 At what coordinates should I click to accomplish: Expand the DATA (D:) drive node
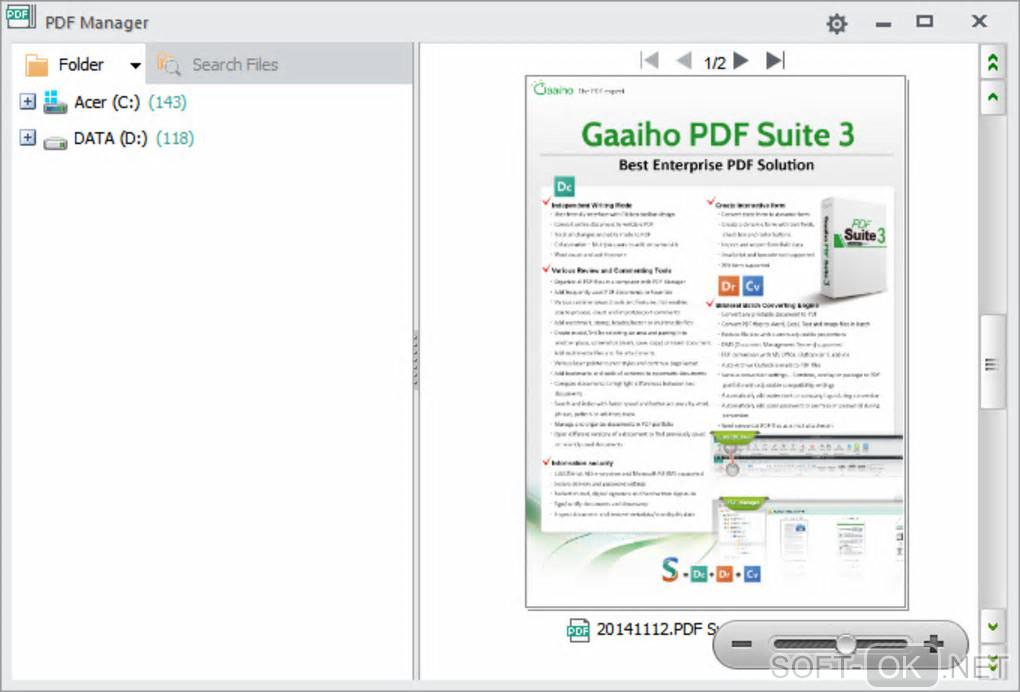[27, 137]
